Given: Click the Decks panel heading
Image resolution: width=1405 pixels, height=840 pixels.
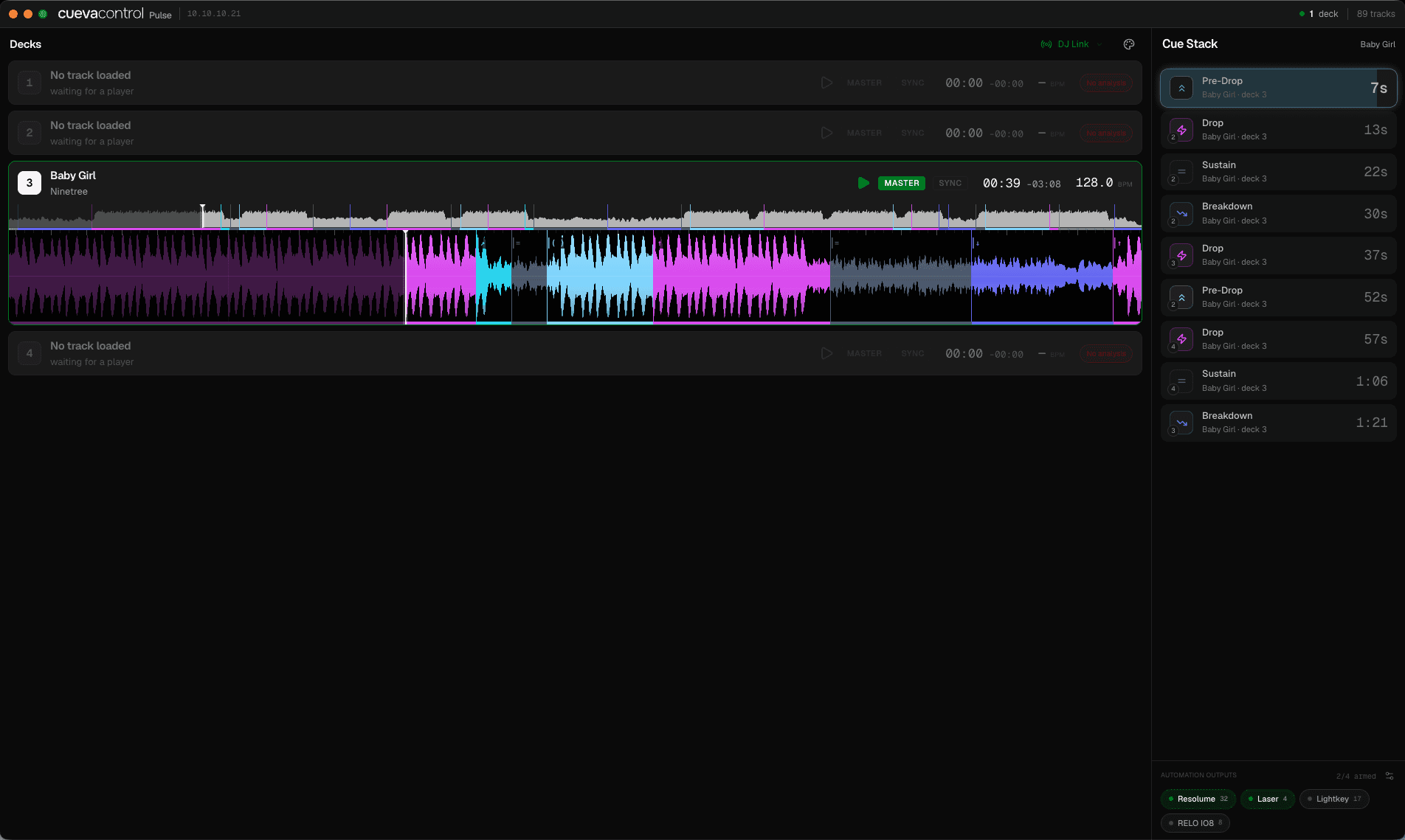Looking at the screenshot, I should [25, 44].
